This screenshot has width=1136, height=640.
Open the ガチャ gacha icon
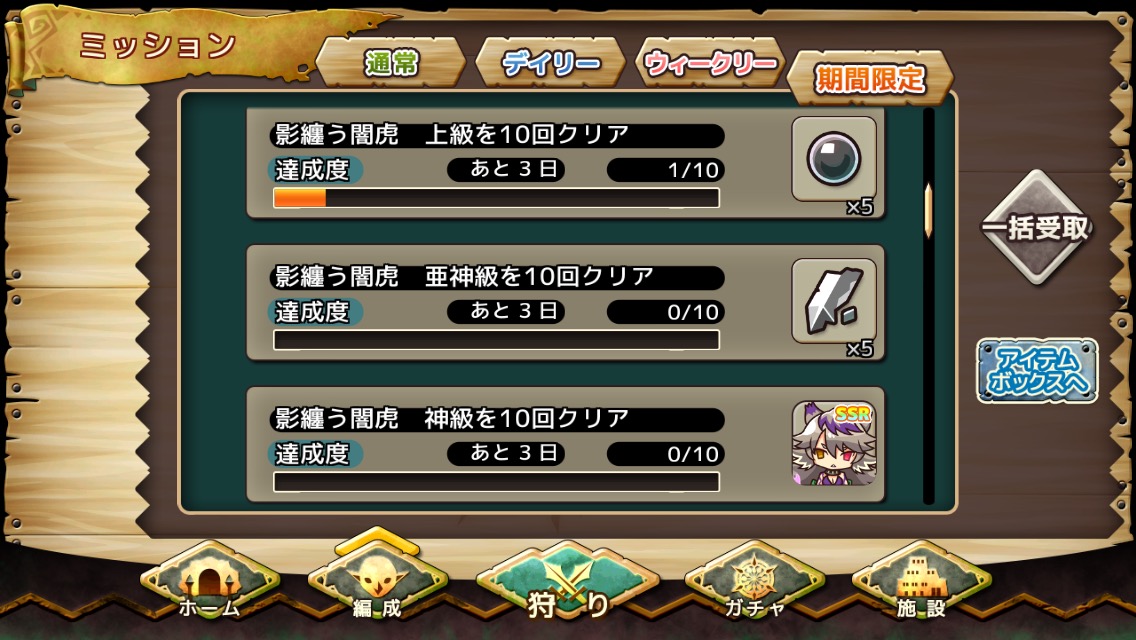coord(754,582)
